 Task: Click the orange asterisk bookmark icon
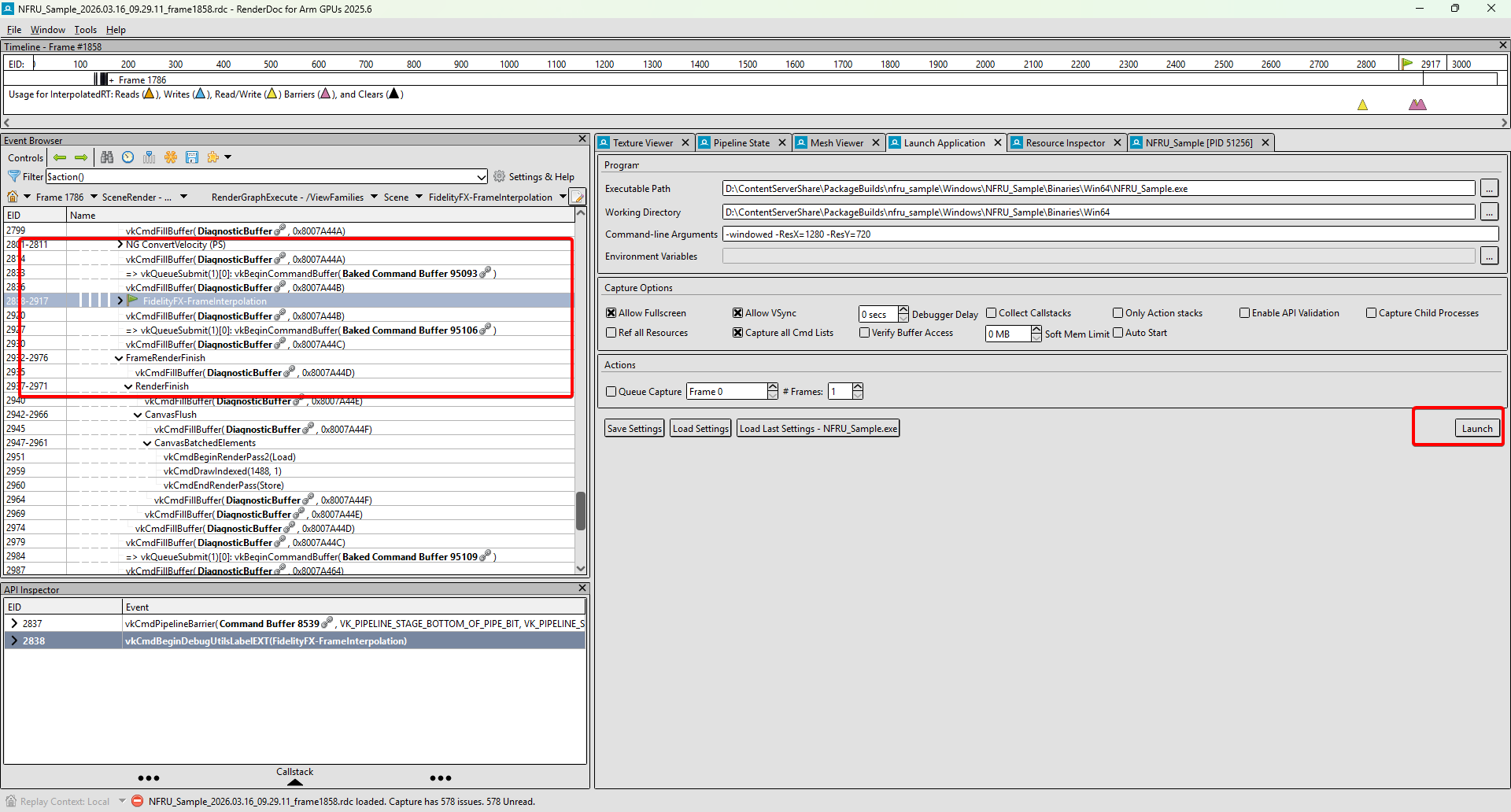[171, 157]
